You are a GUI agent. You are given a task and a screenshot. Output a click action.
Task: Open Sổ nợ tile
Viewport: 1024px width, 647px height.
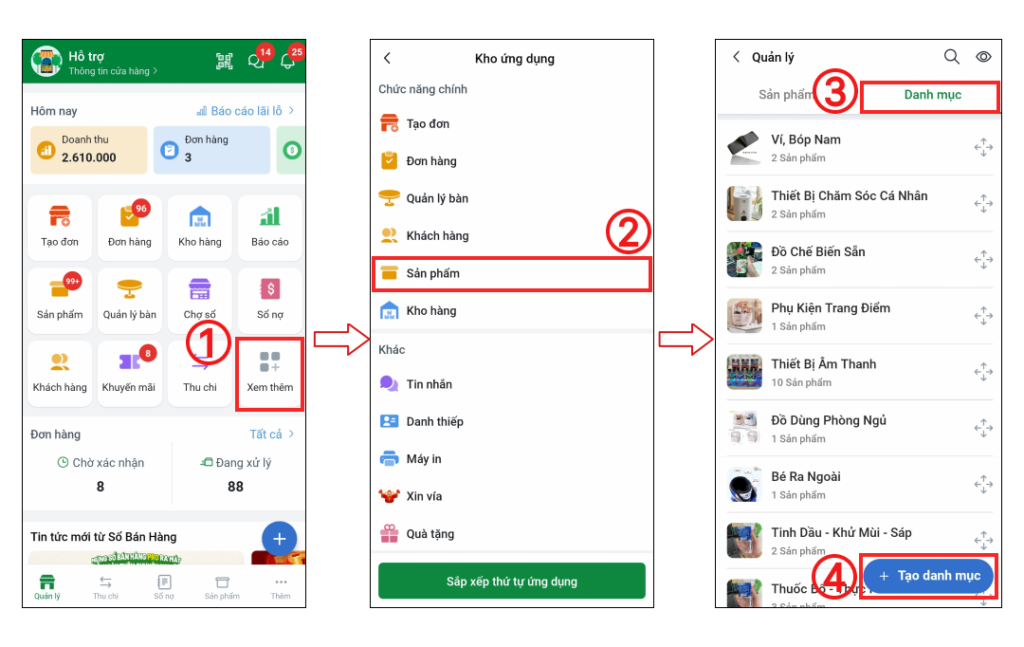pyautogui.click(x=270, y=300)
